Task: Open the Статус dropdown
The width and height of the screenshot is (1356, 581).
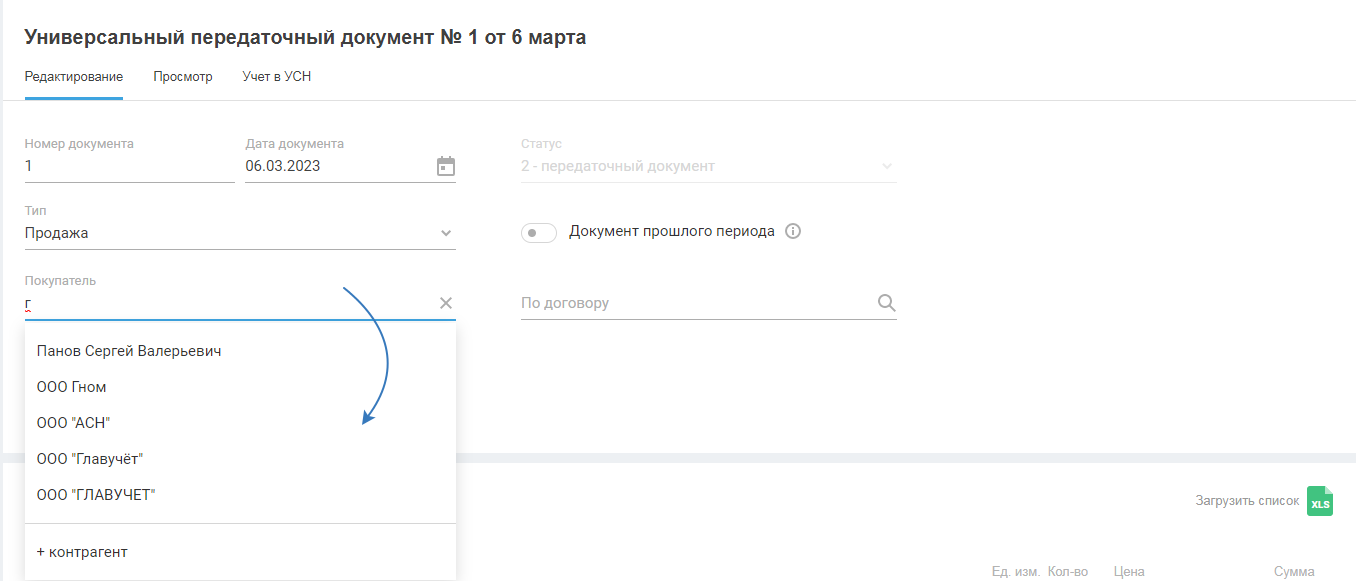Action: click(708, 167)
